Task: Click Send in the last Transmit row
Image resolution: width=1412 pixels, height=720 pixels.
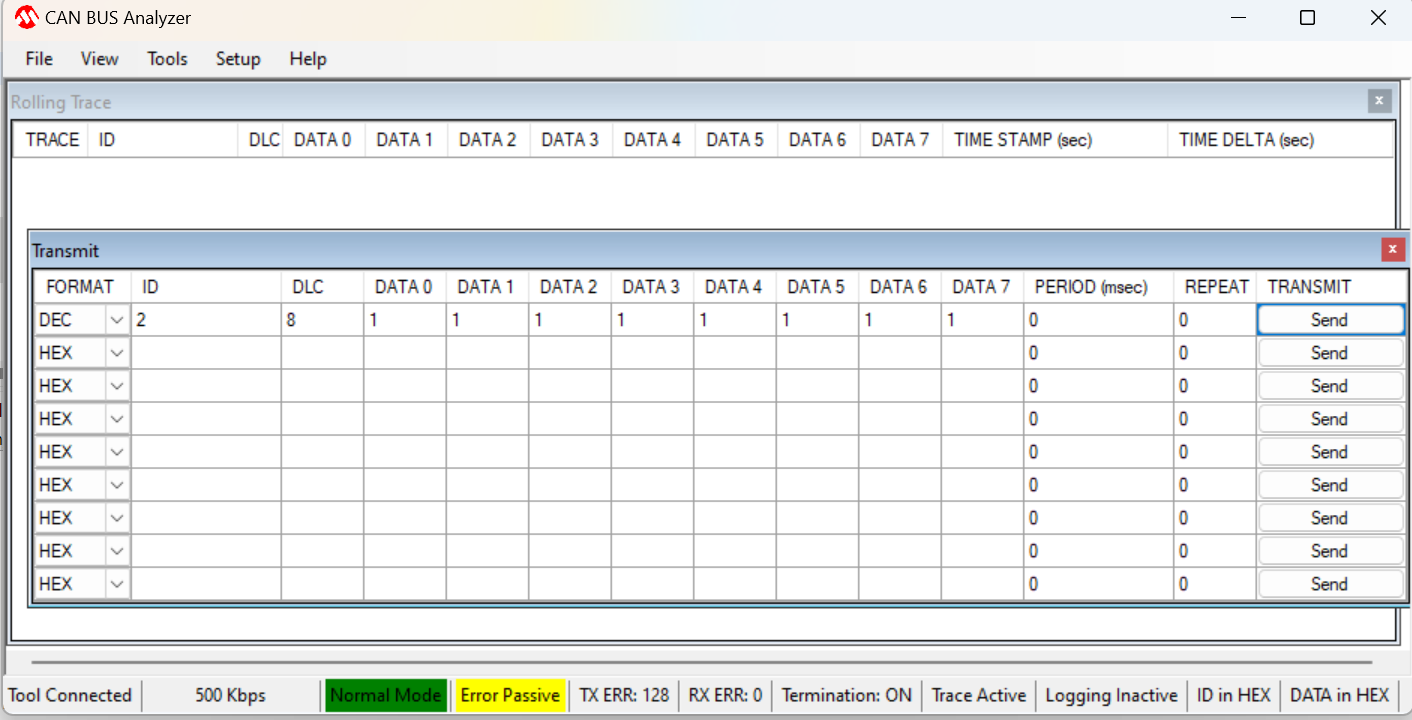Action: point(1330,584)
